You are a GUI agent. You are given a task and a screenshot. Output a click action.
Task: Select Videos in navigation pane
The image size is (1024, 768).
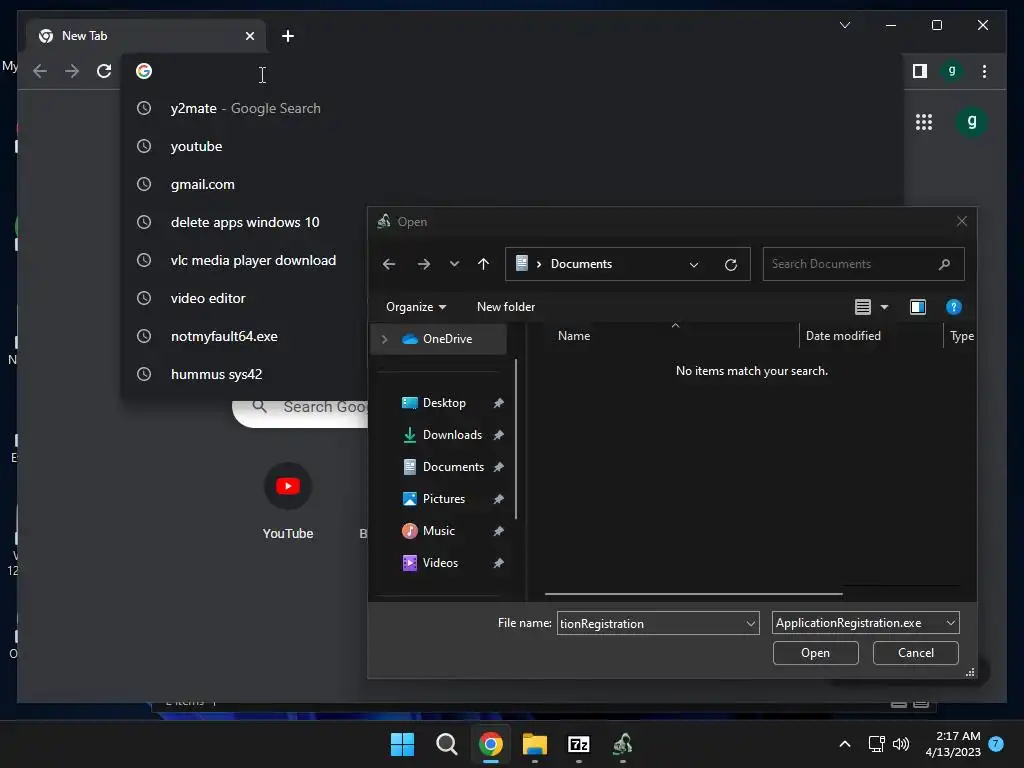440,563
